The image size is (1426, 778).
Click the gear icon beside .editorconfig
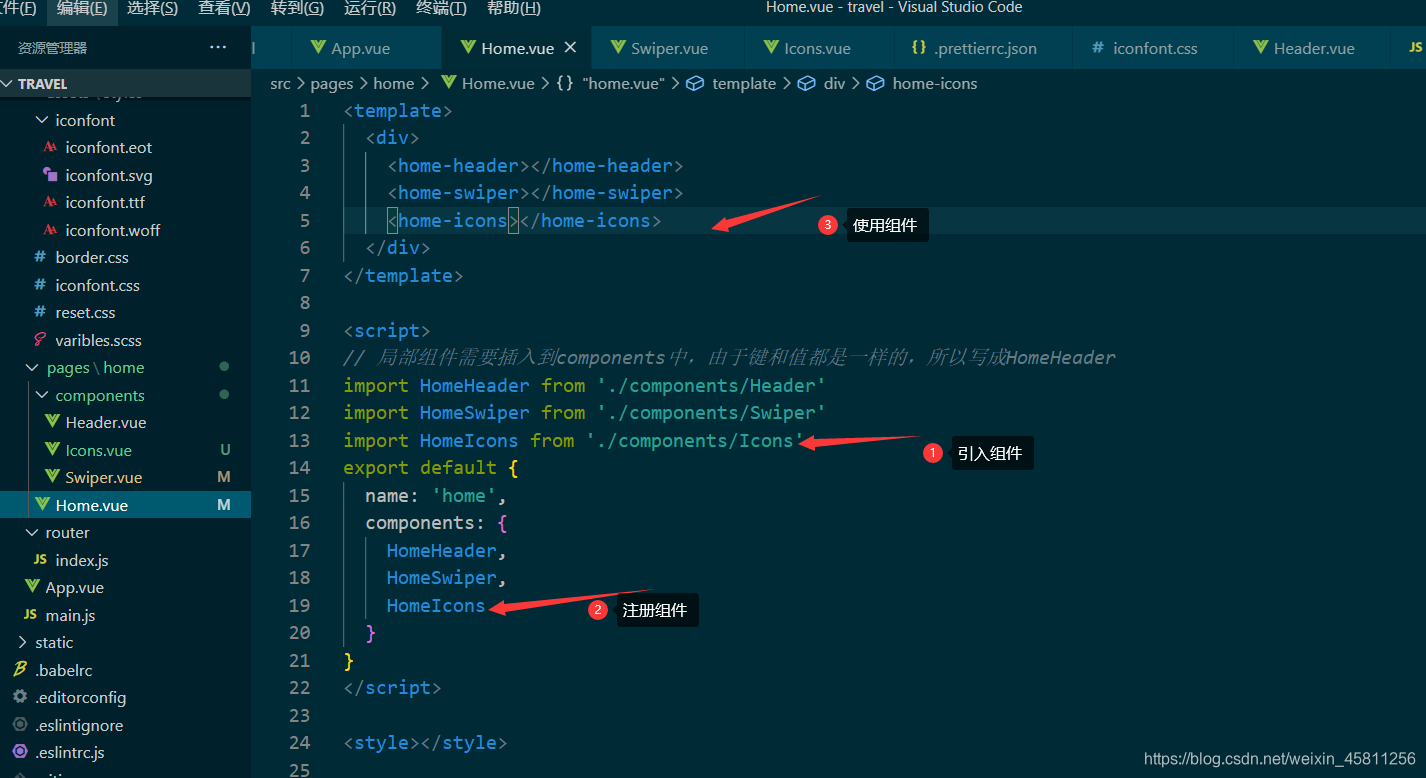20,698
